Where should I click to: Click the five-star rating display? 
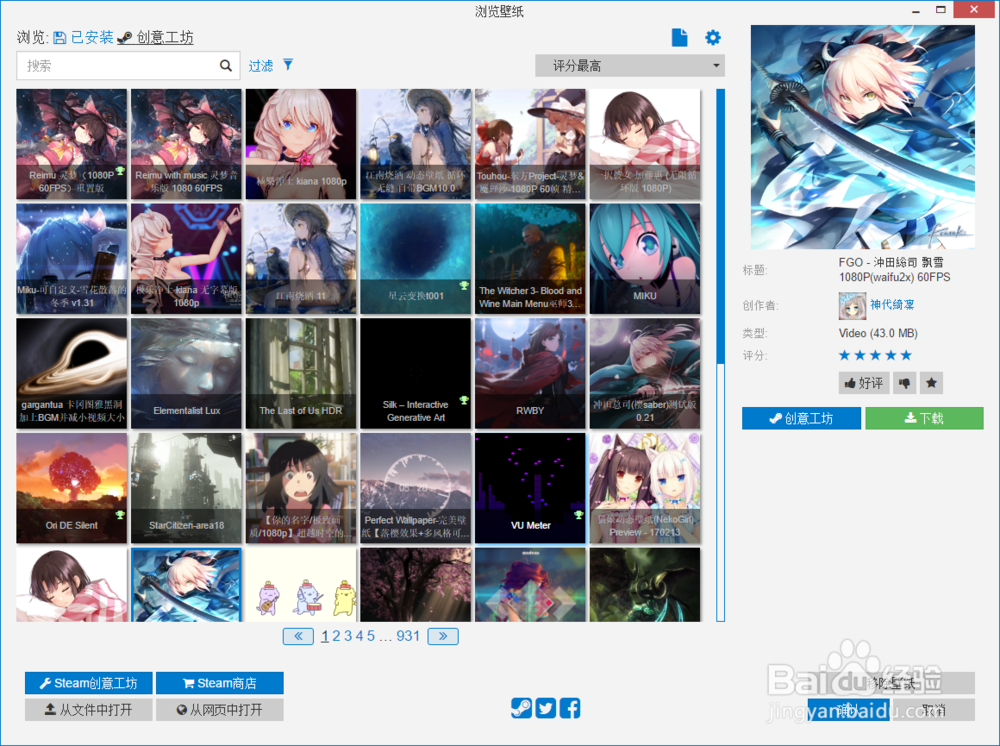(875, 355)
